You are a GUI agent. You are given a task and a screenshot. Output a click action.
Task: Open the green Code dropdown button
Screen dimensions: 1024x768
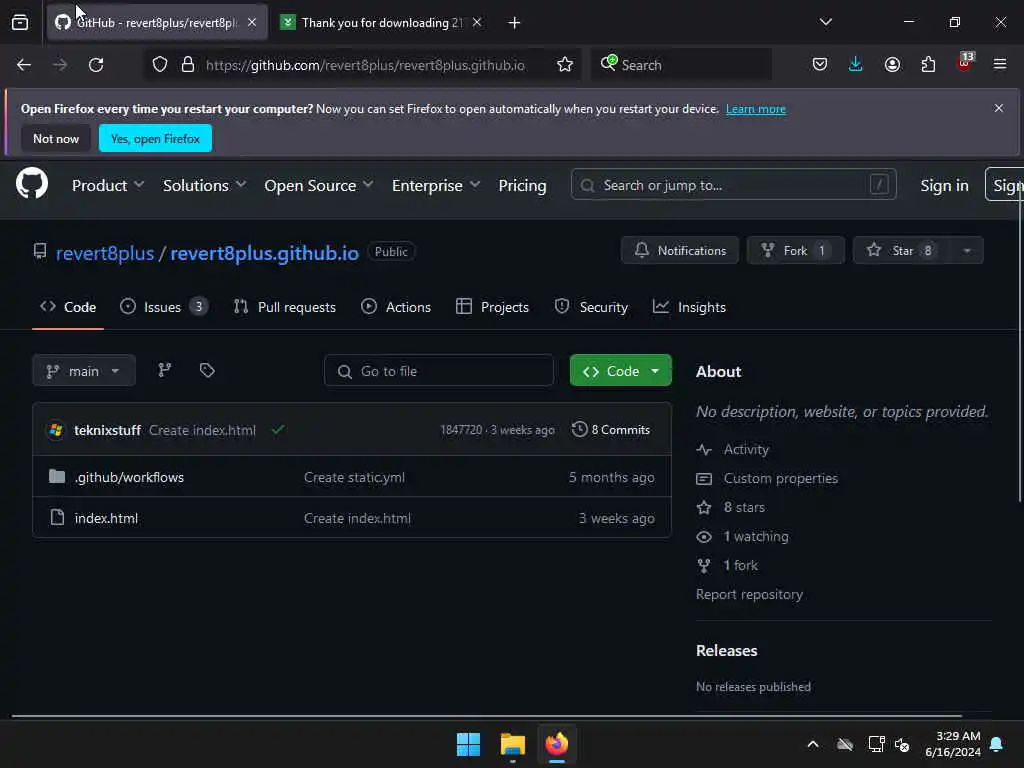coord(620,370)
